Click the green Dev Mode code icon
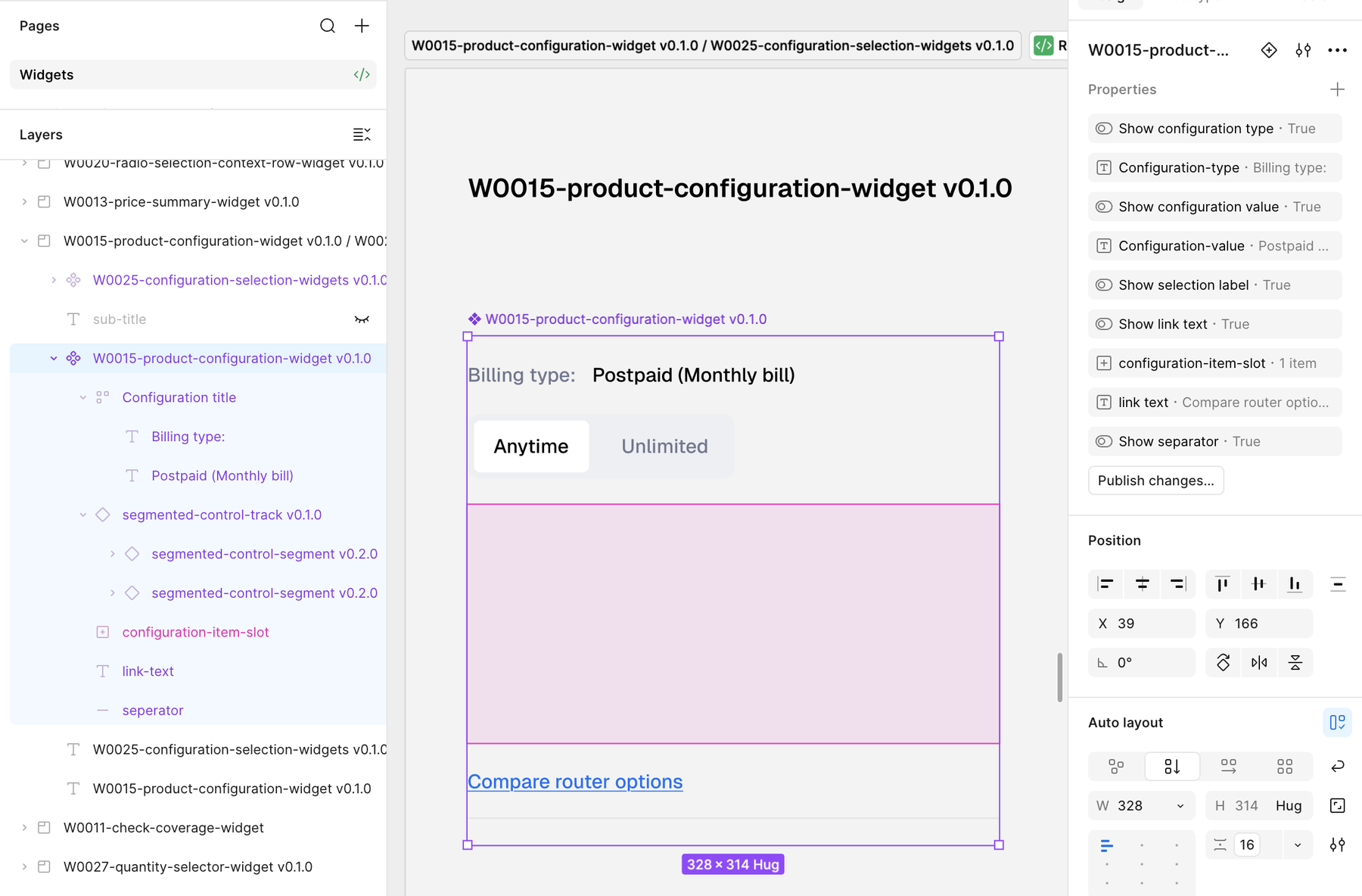This screenshot has height=896, width=1362. (x=1043, y=45)
